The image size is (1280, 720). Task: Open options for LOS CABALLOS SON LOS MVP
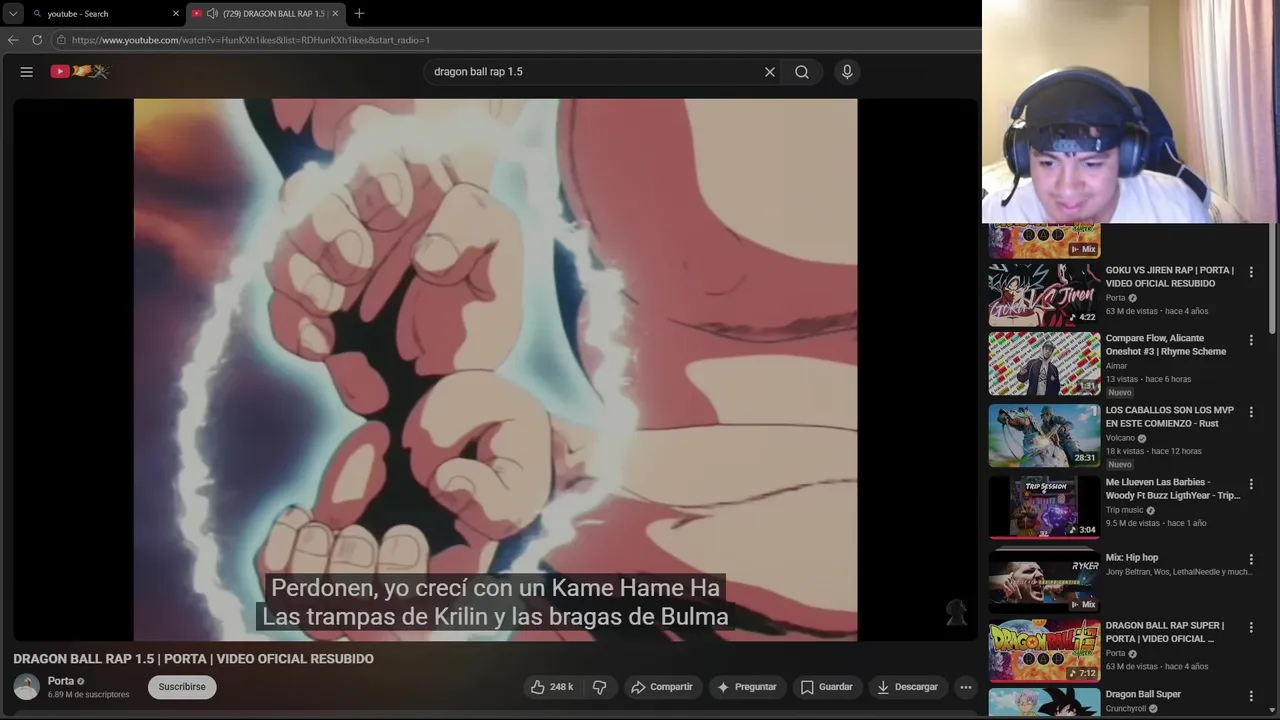pyautogui.click(x=1251, y=412)
